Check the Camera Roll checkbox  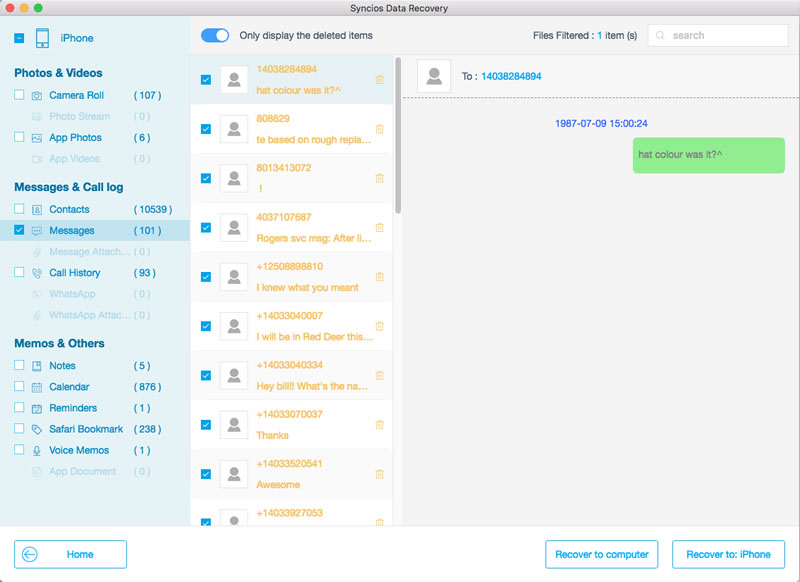pos(19,95)
